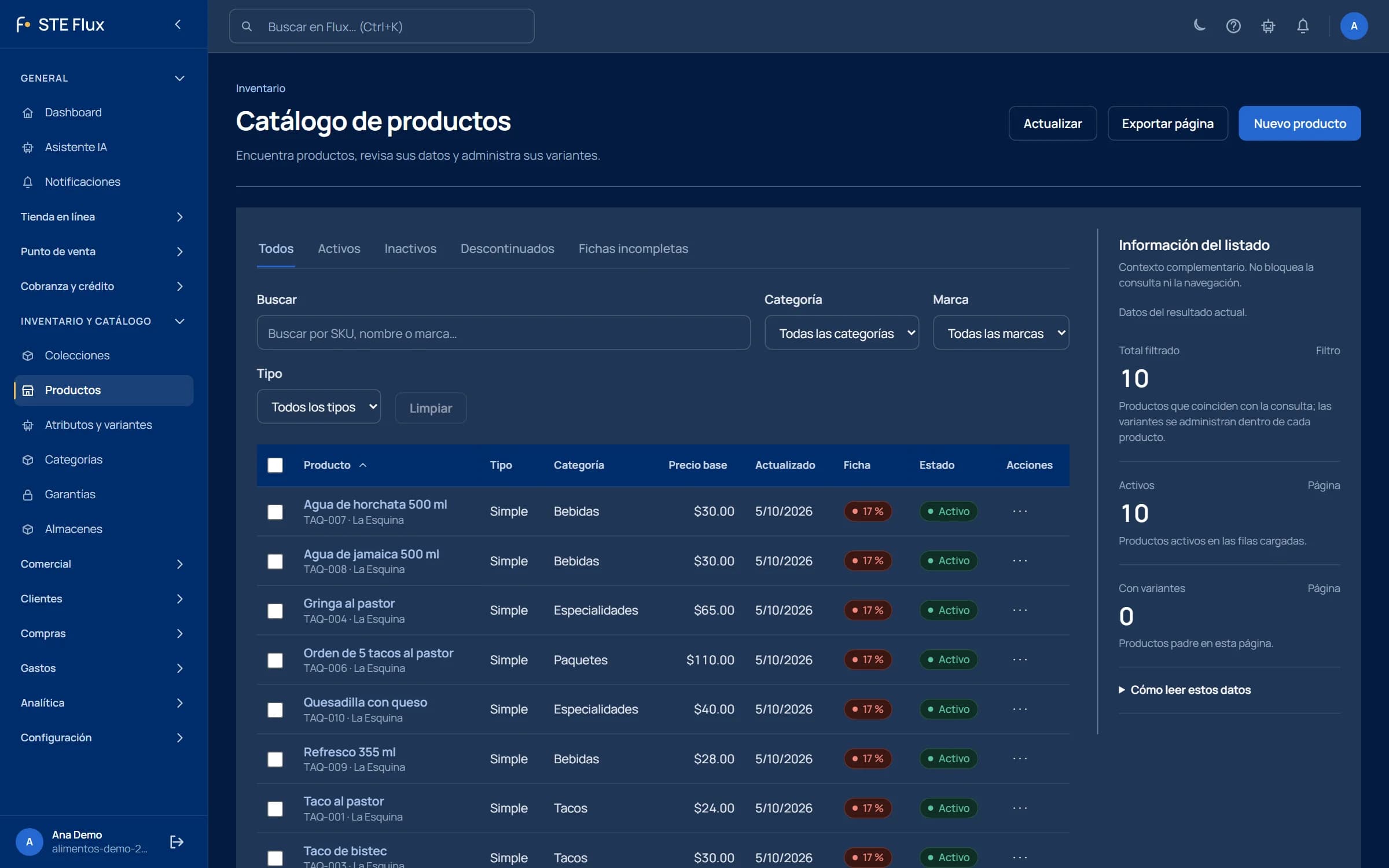Viewport: 1389px width, 868px height.
Task: Check the Agua de horchata 500 ml row
Action: click(x=275, y=512)
